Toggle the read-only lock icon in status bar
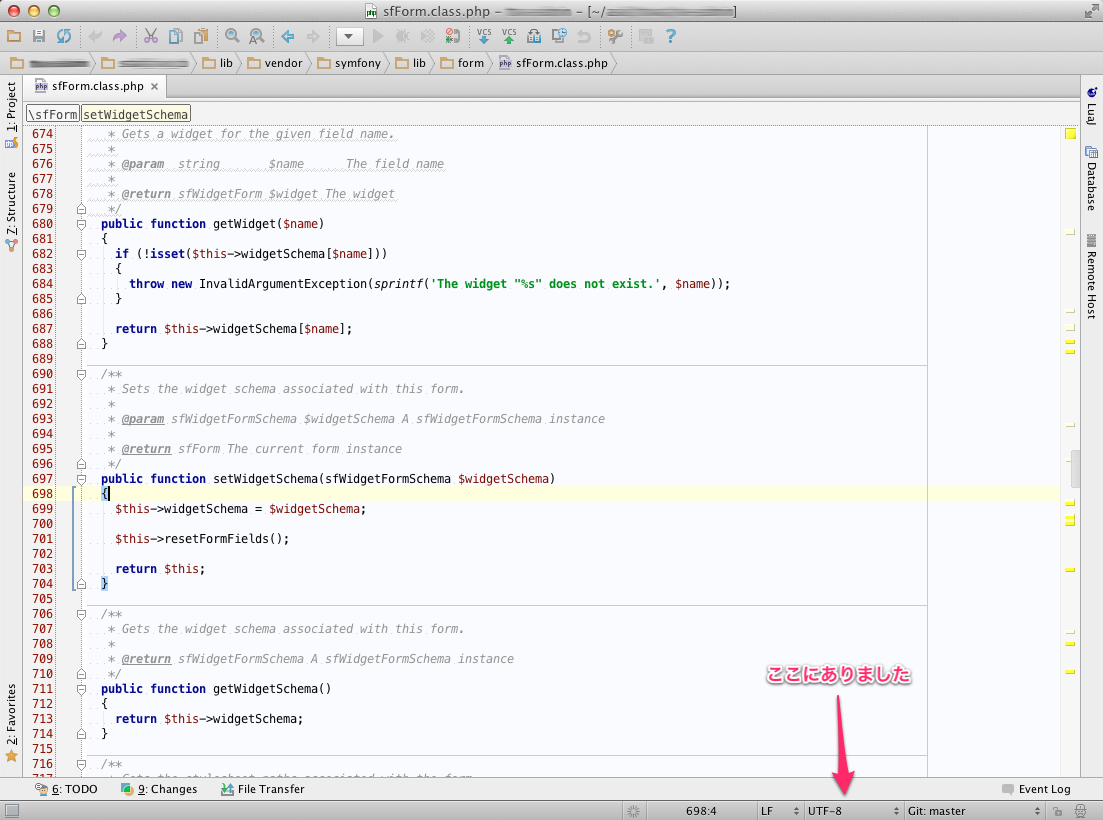 tap(1056, 811)
